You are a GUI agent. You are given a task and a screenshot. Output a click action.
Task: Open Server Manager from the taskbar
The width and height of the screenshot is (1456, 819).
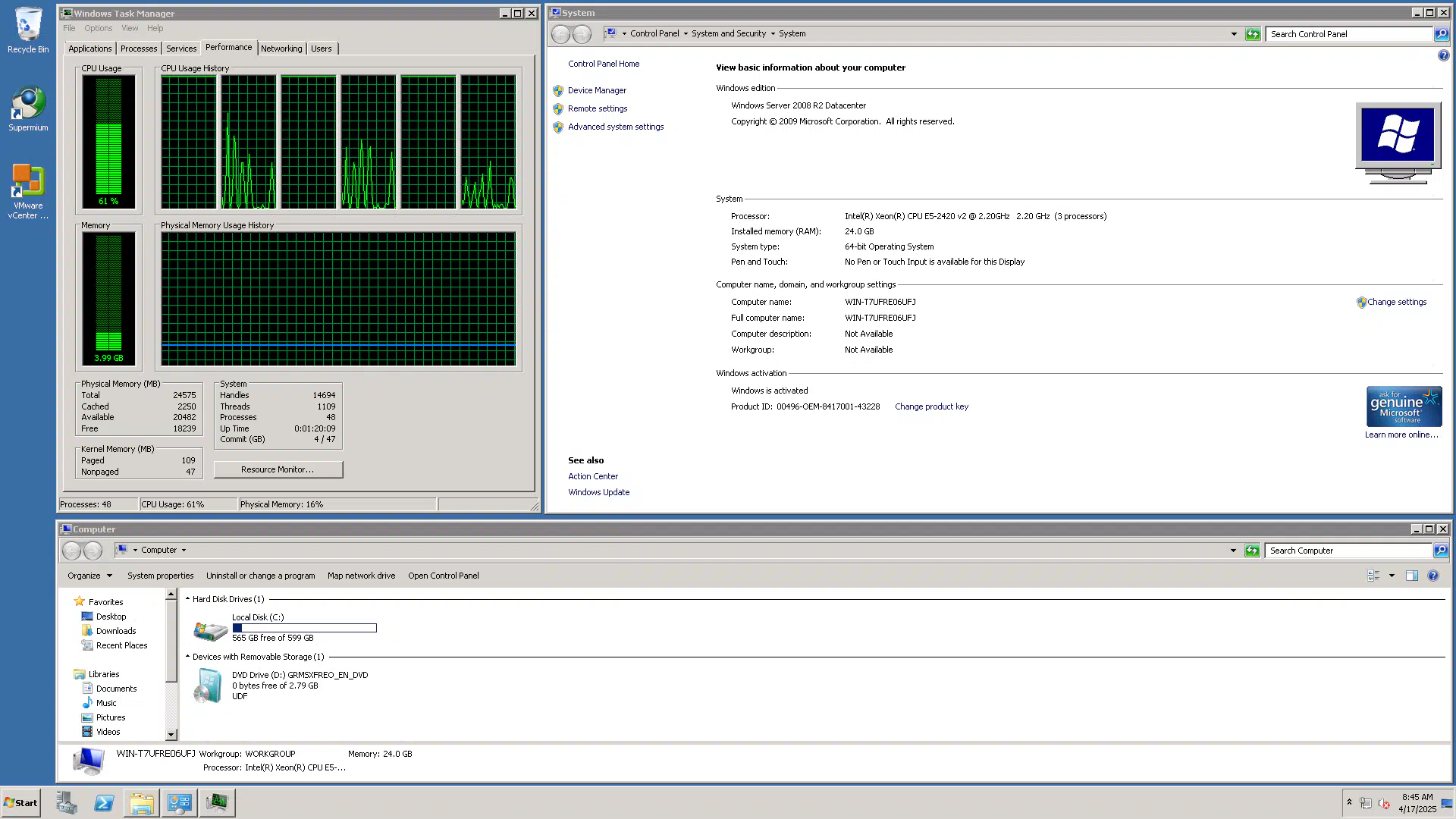click(67, 802)
